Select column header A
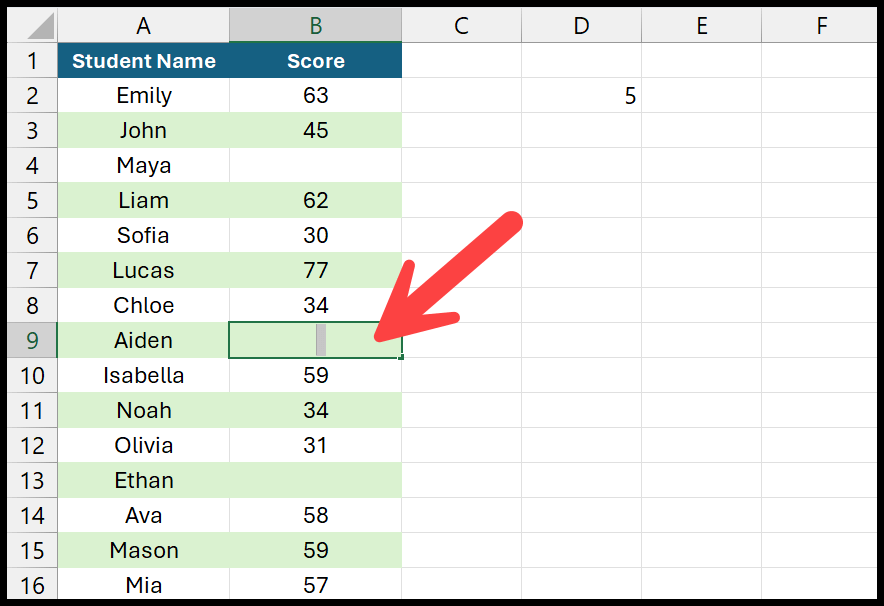The width and height of the screenshot is (884, 606). point(143,24)
